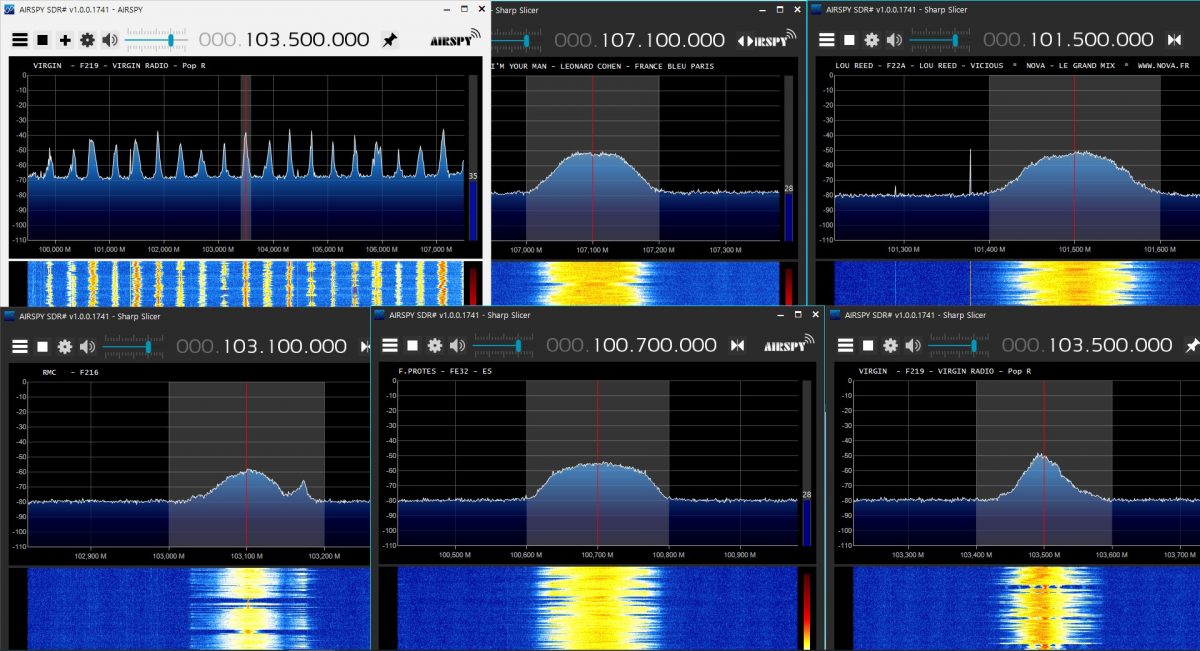The height and width of the screenshot is (651, 1200).
Task: Stop playback in the main 103.500.000 AIRSPY window
Action: (x=43, y=40)
